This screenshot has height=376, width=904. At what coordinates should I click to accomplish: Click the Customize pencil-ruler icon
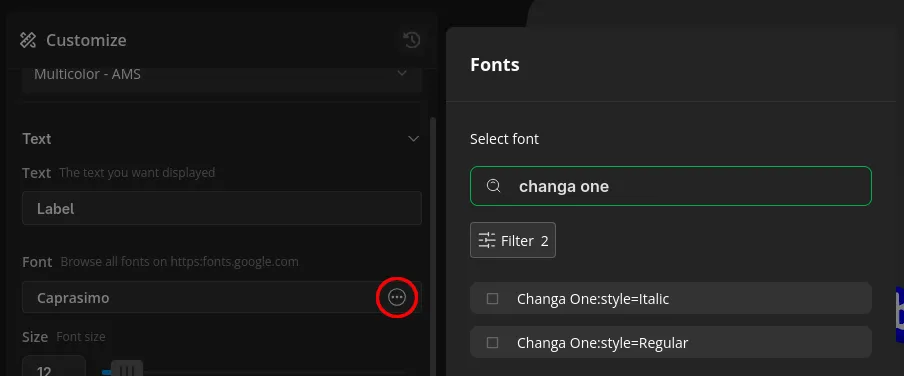pos(28,40)
